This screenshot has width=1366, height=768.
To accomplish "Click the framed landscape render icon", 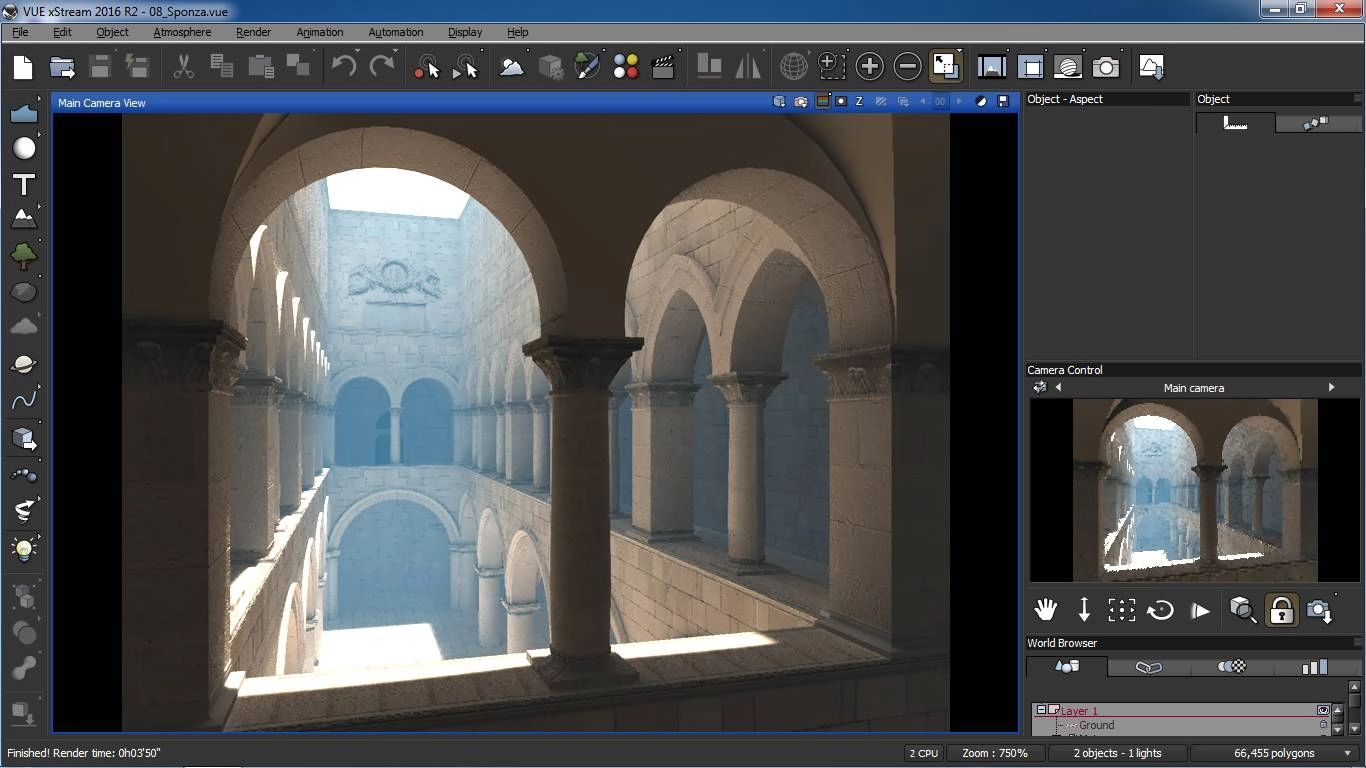I will 992,67.
